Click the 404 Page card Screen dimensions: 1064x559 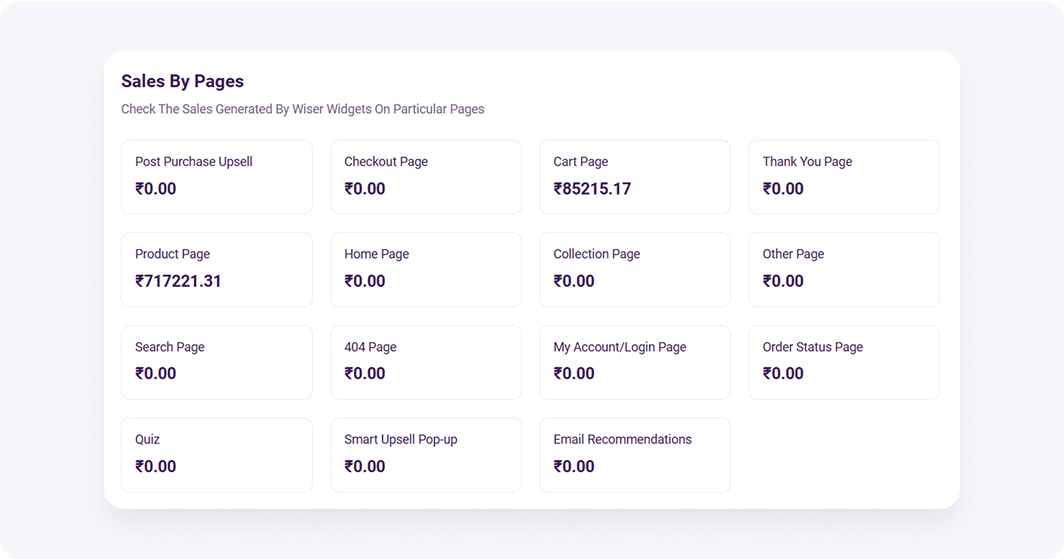tap(425, 362)
